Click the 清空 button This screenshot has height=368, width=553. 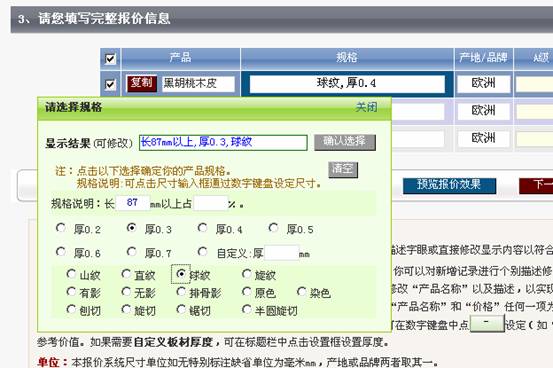click(x=343, y=169)
